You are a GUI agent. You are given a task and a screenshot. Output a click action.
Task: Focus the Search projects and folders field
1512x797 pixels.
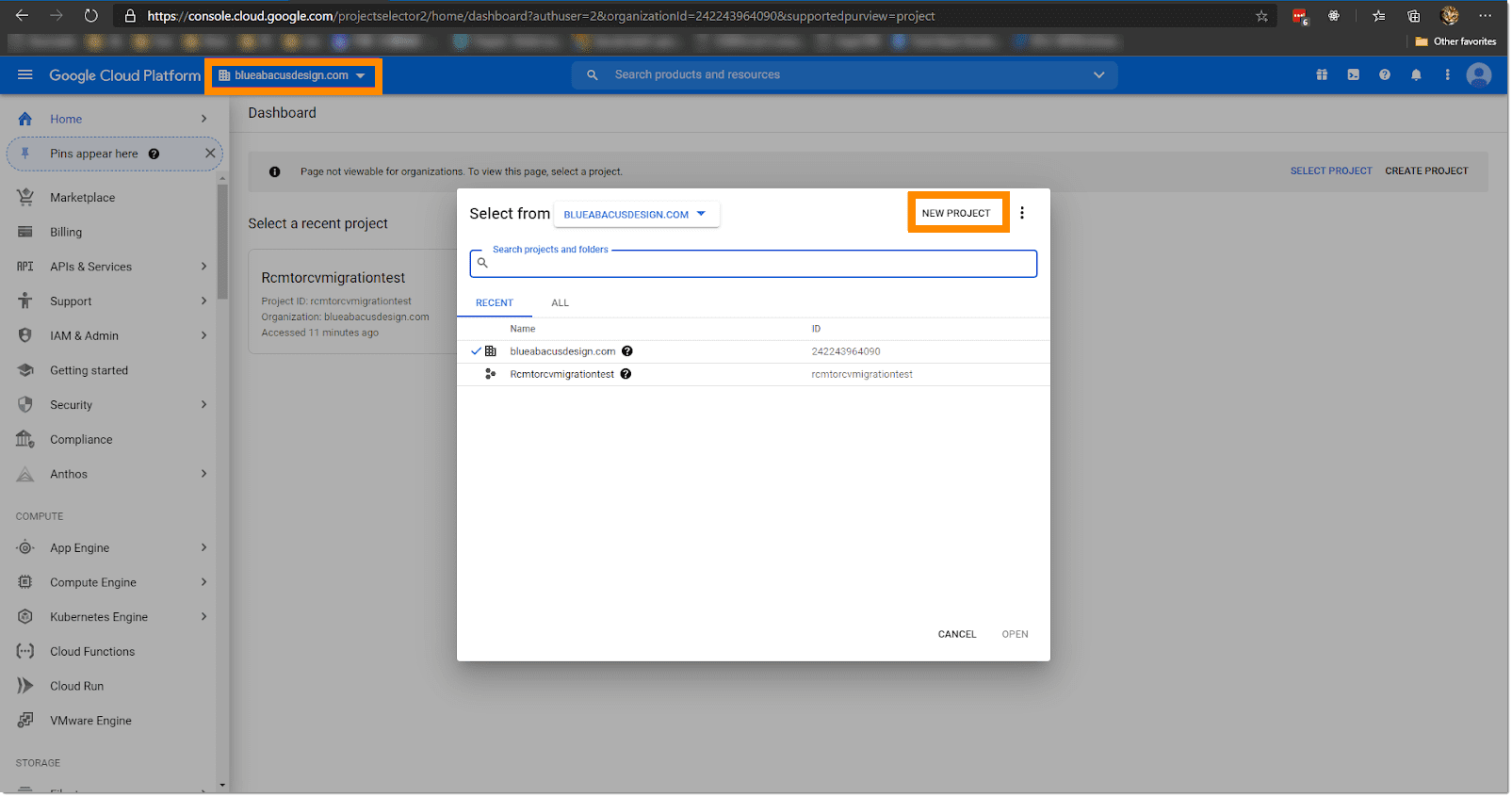pyautogui.click(x=754, y=263)
